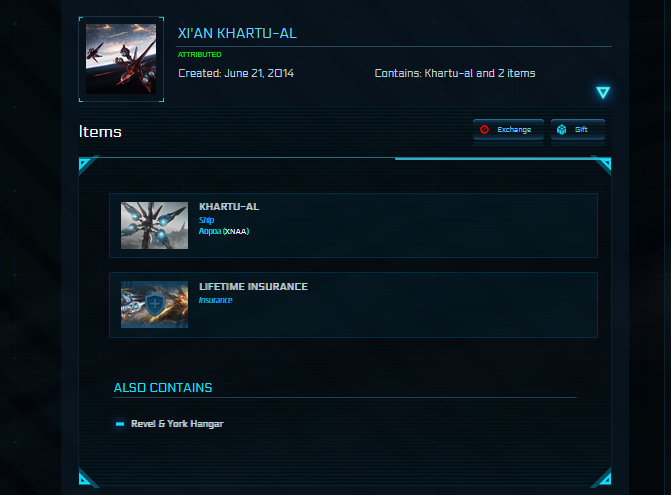Click the Khartu-al ship image

pos(154,225)
